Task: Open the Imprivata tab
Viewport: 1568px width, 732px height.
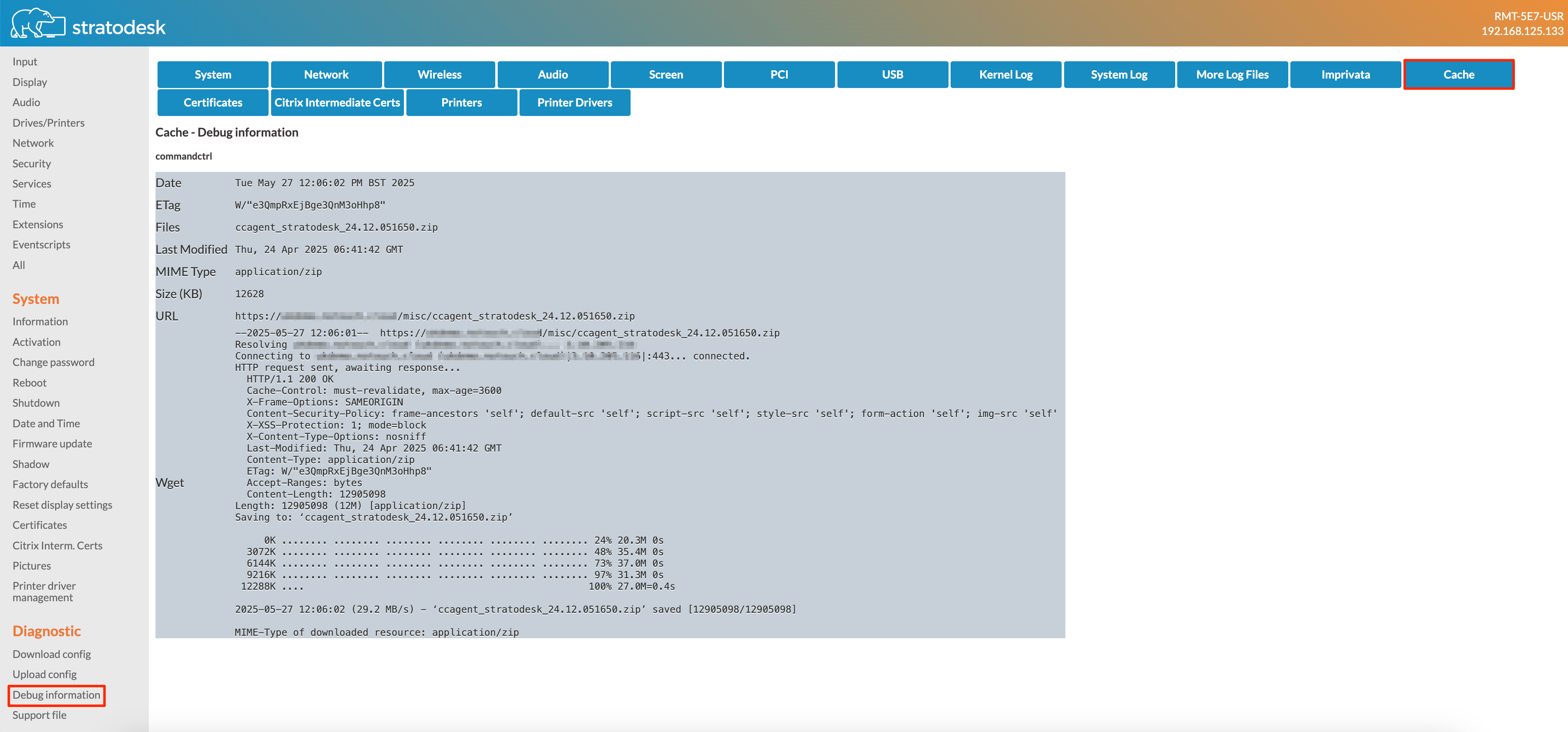Action: 1345,74
